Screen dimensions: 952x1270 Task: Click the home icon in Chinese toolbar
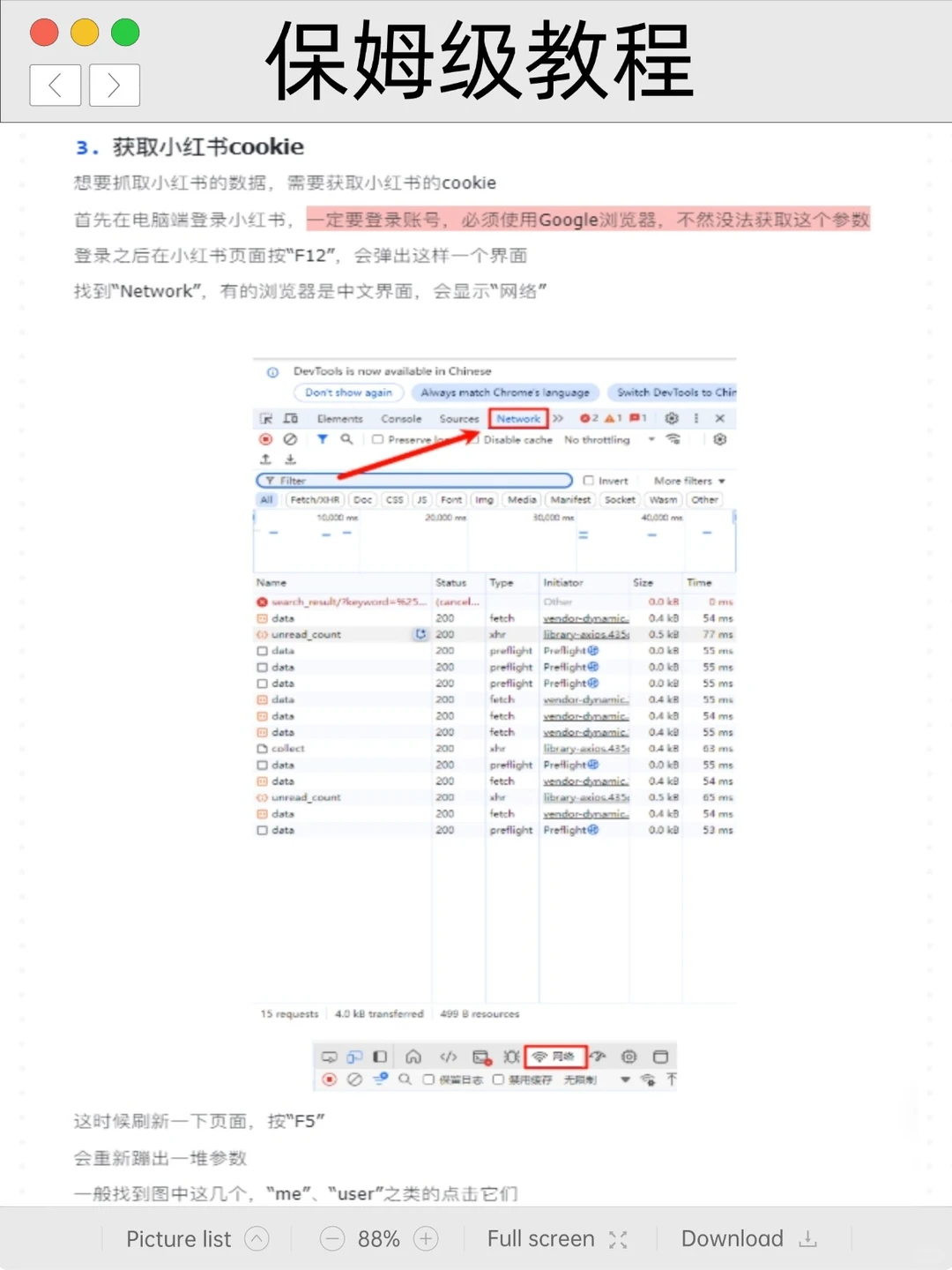(x=413, y=1057)
